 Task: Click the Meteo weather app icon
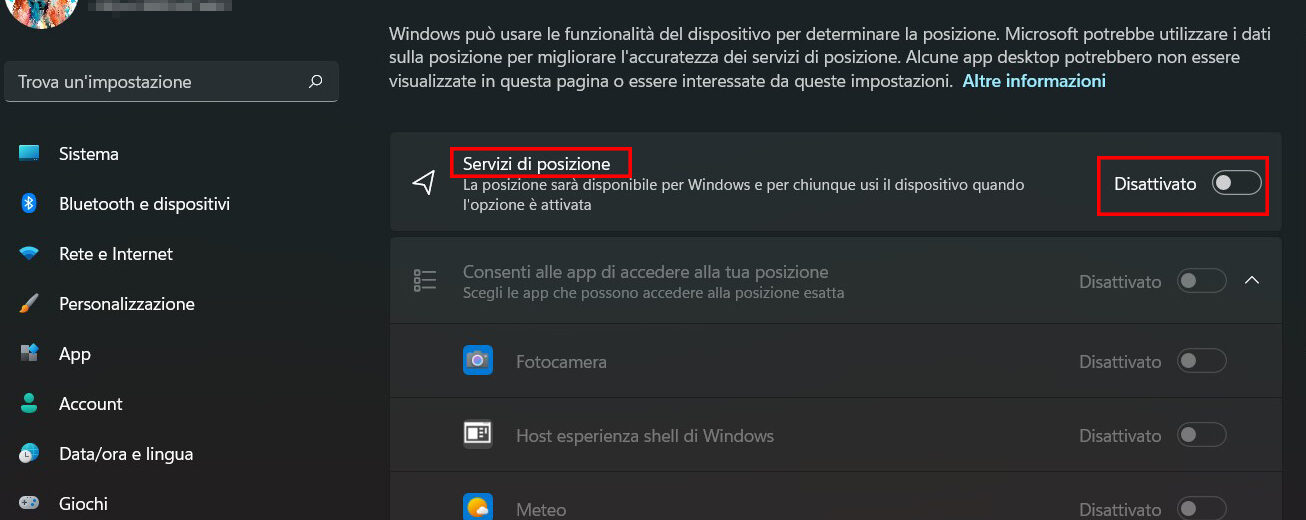tap(478, 508)
